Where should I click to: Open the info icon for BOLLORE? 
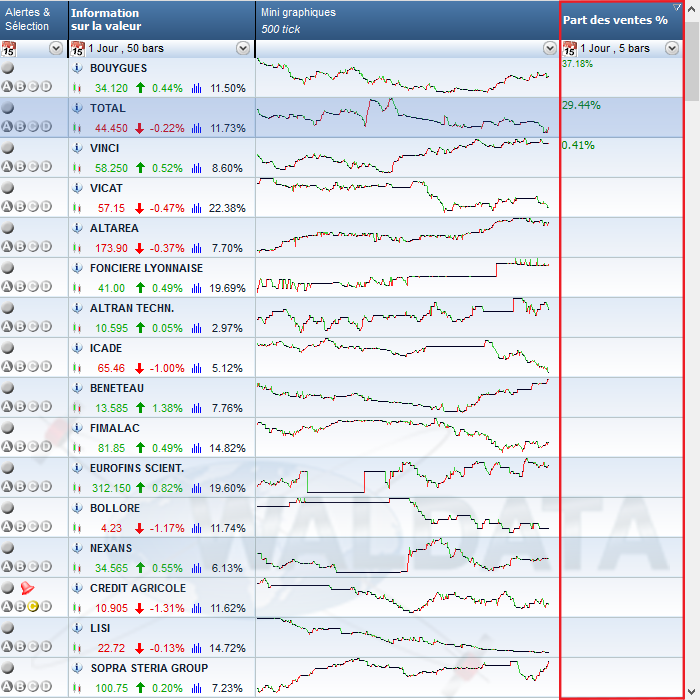point(77,508)
